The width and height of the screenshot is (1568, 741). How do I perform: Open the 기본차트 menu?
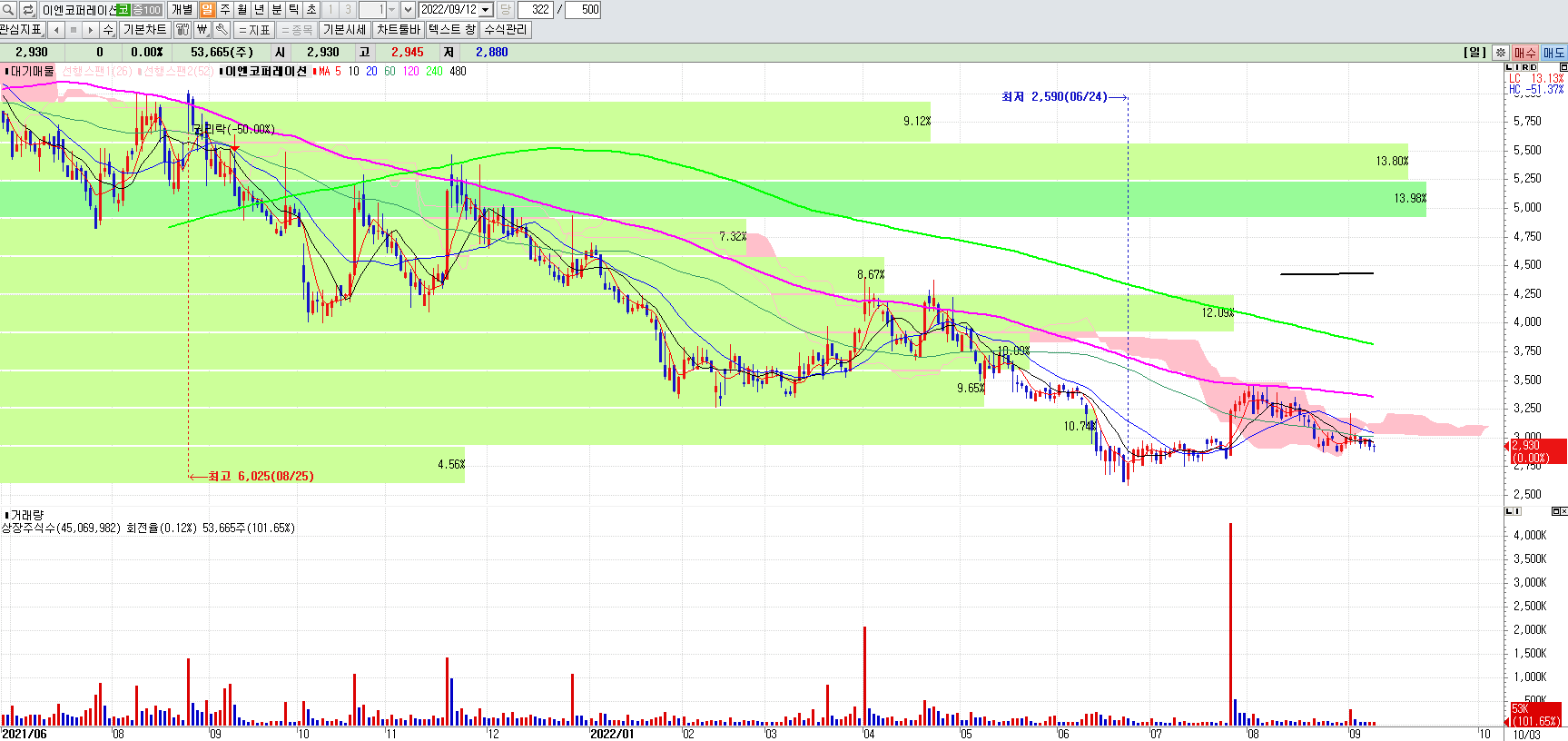click(x=145, y=30)
